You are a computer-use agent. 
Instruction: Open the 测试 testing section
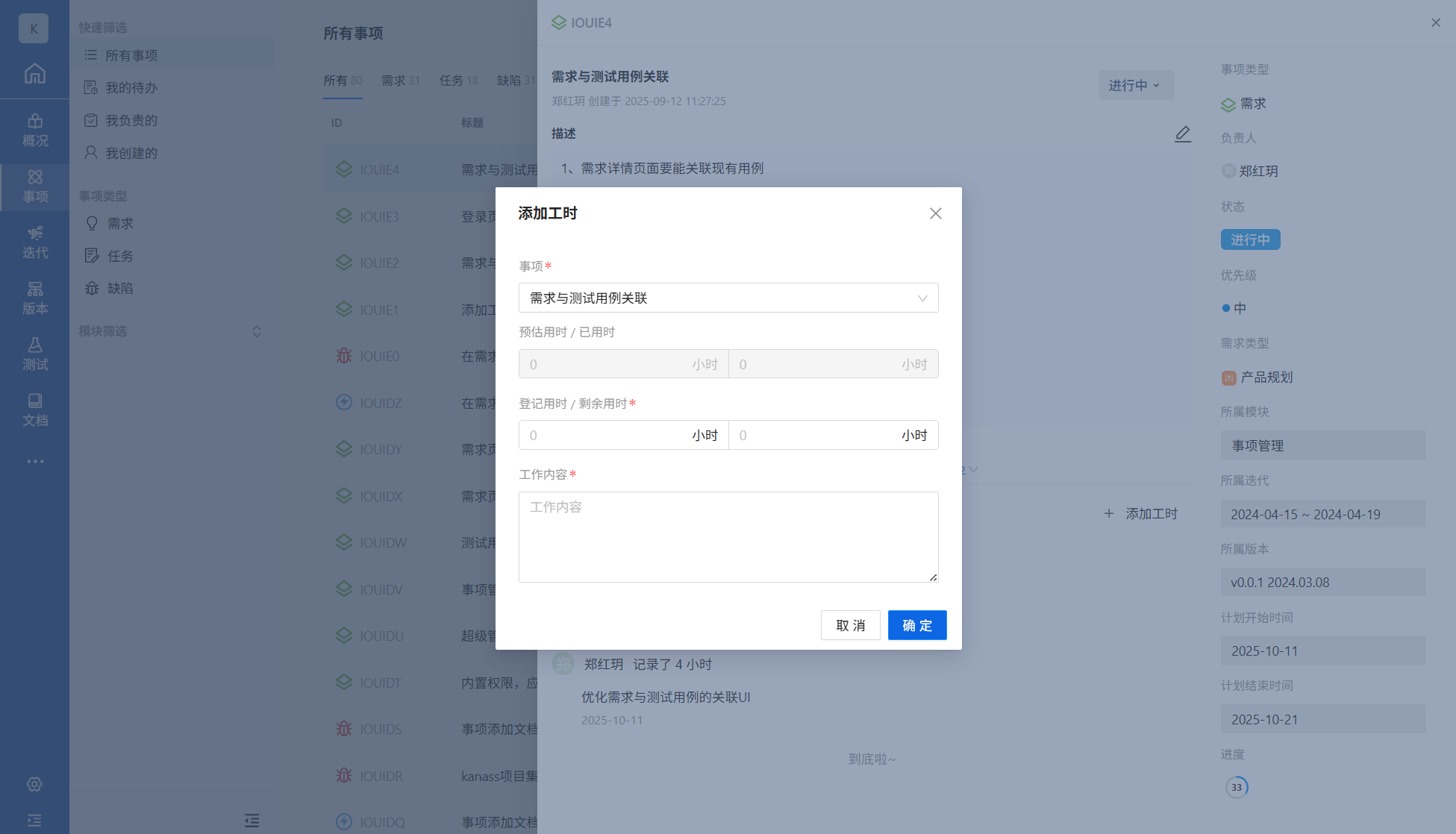coord(34,354)
